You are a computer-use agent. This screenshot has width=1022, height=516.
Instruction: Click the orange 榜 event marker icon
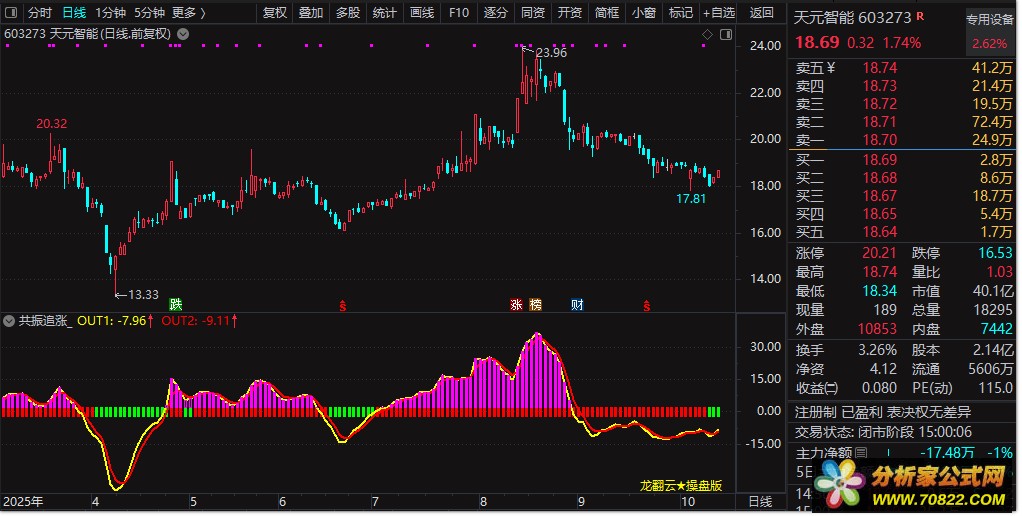(536, 304)
